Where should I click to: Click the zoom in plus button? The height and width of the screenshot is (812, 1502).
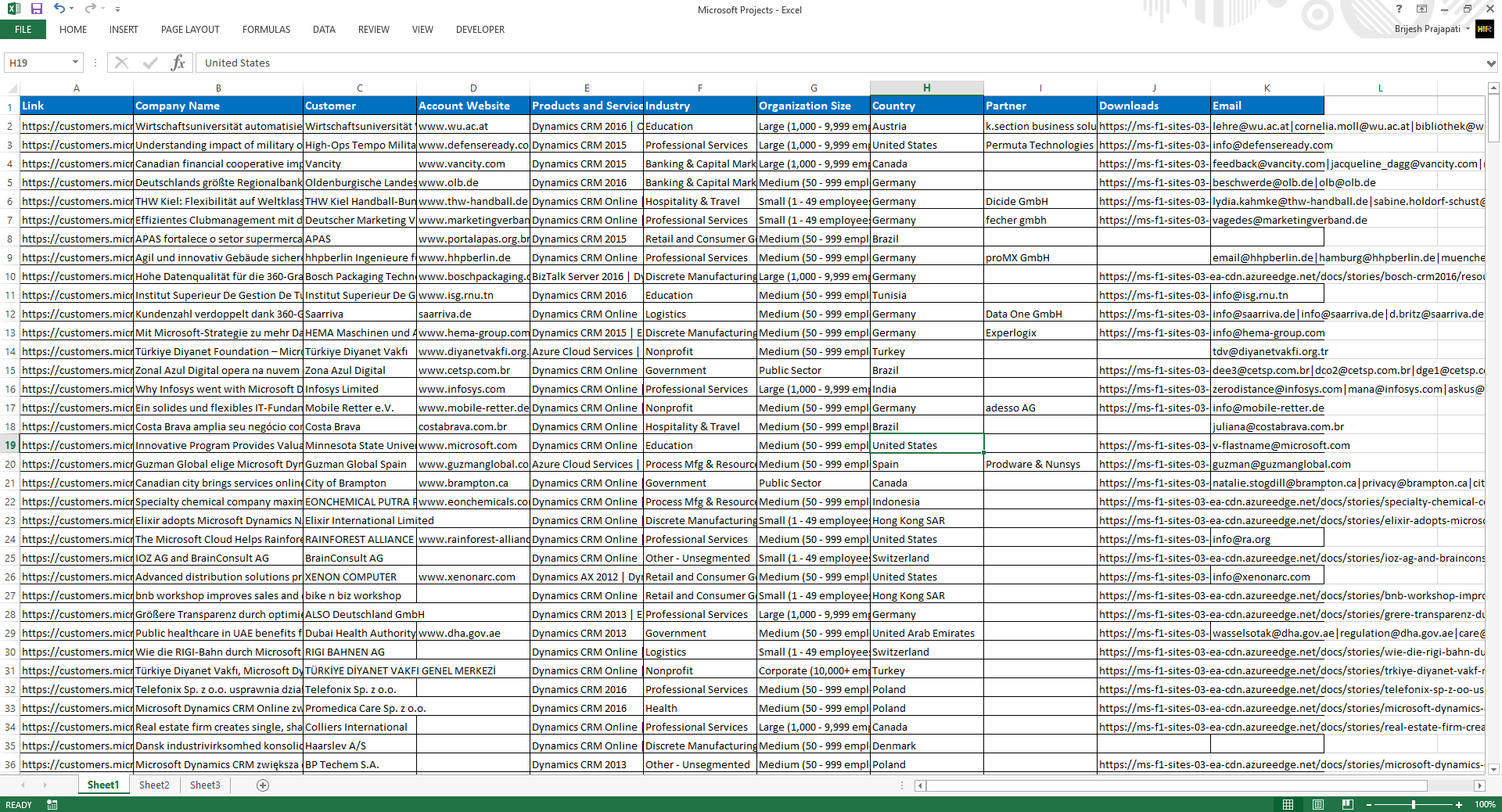pyautogui.click(x=1459, y=804)
